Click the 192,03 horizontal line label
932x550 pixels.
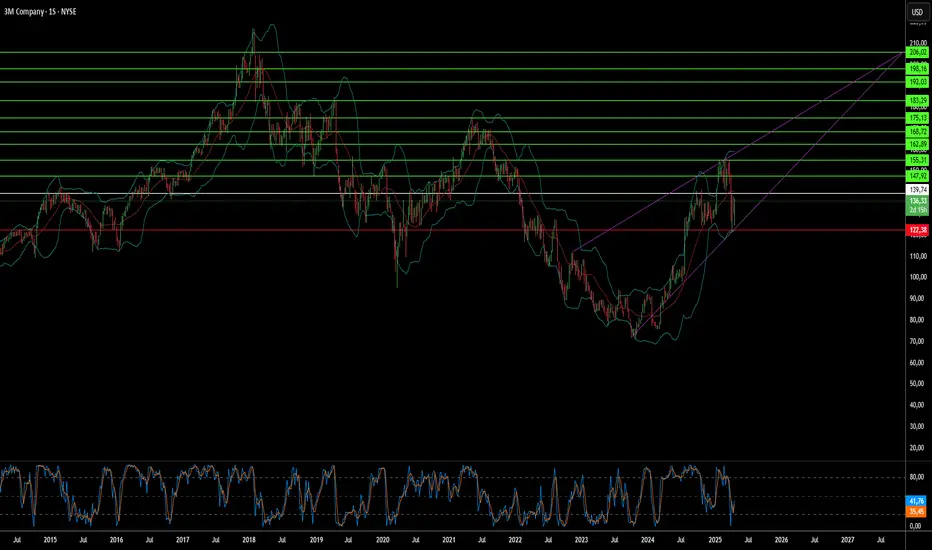pos(917,82)
